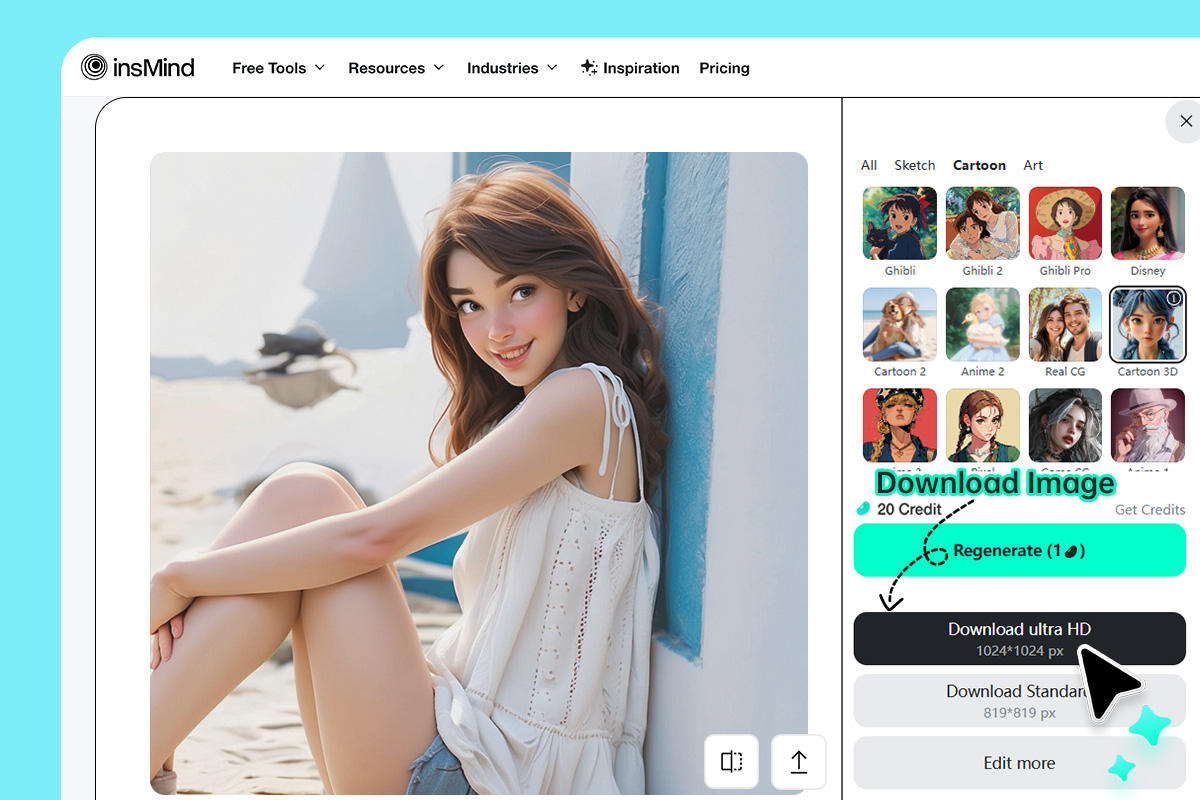This screenshot has height=800, width=1200.
Task: Choose the Ghibli style thumbnail
Action: click(x=900, y=223)
